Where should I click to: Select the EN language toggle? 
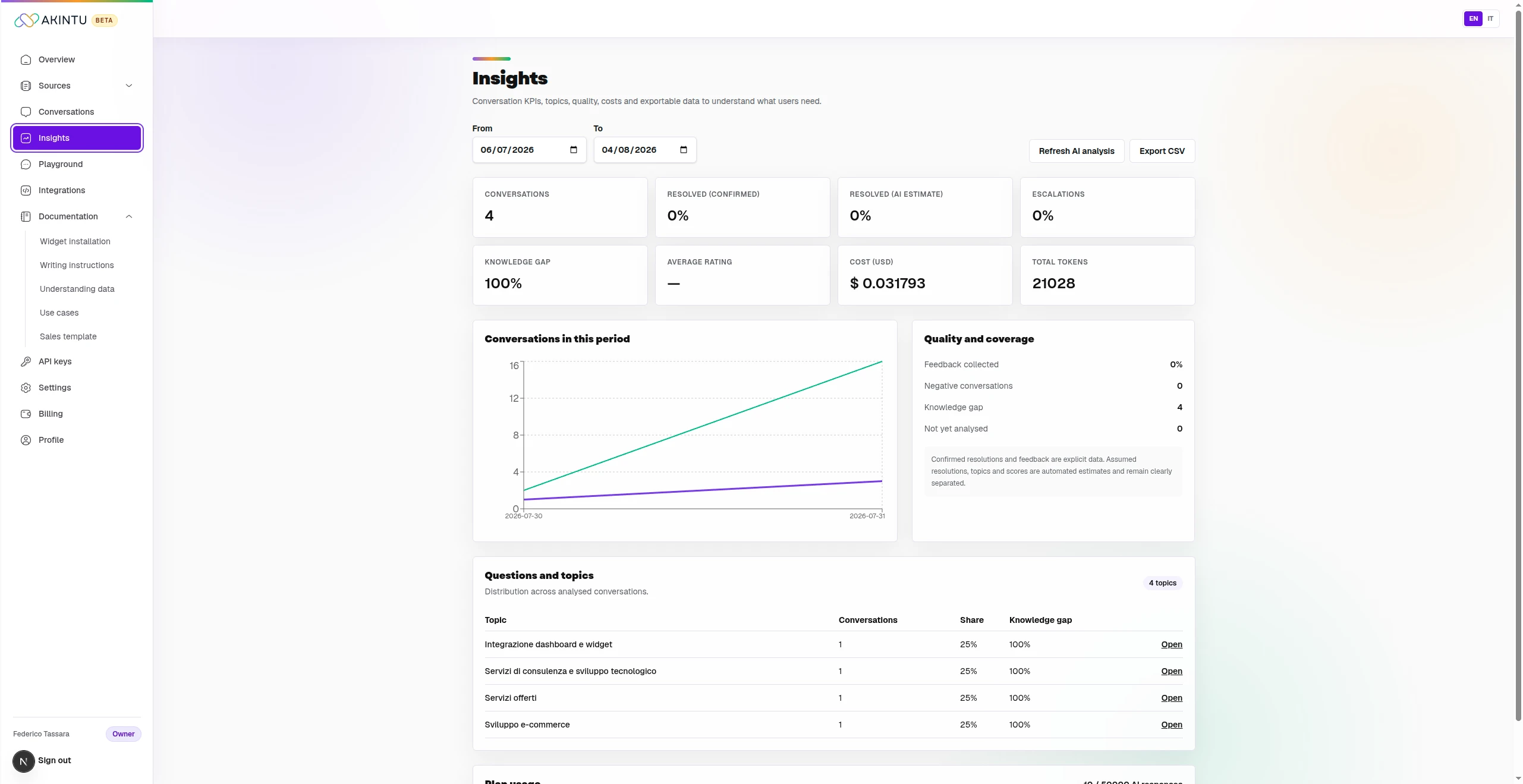(1473, 18)
